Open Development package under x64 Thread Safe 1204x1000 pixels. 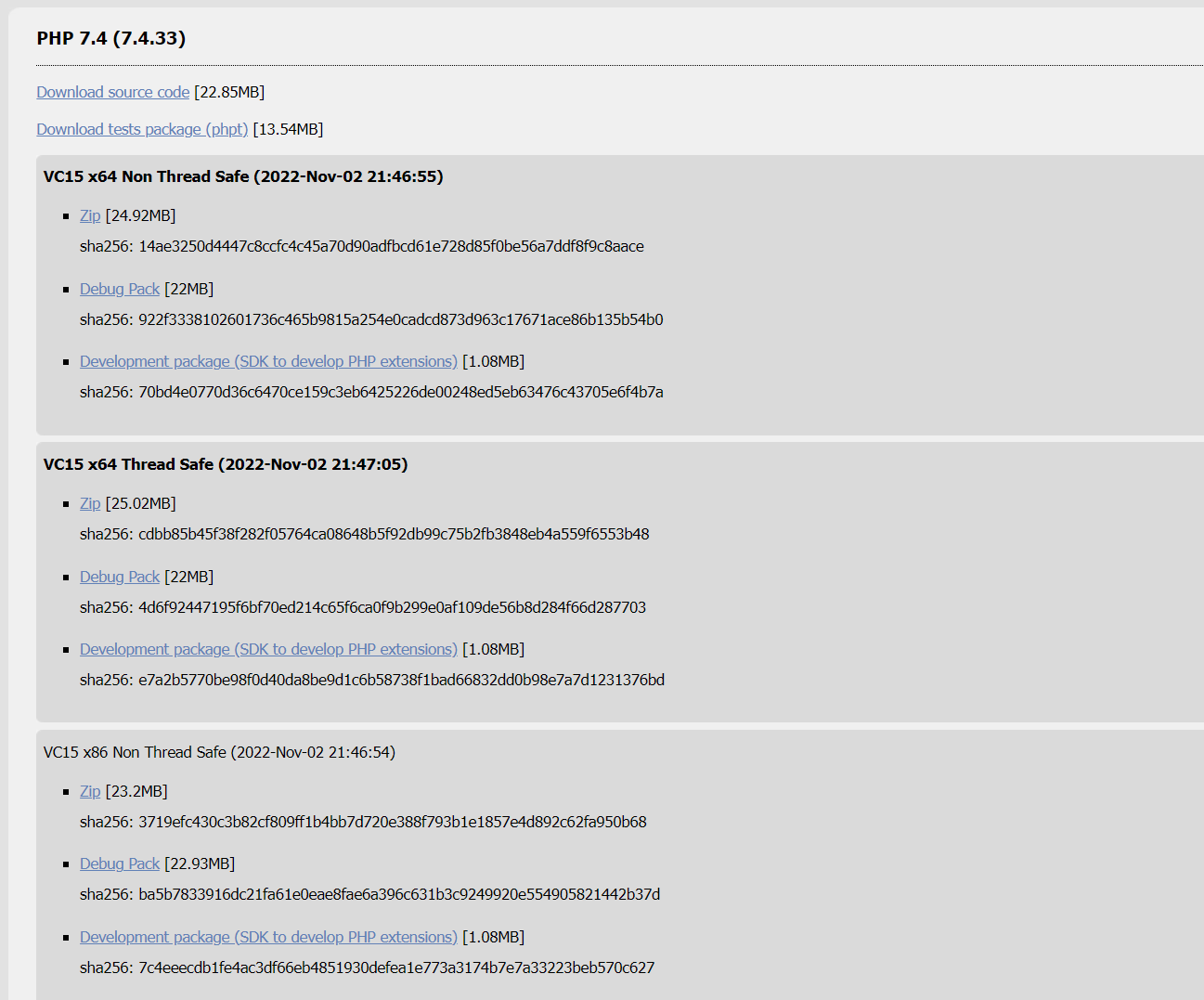[268, 649]
